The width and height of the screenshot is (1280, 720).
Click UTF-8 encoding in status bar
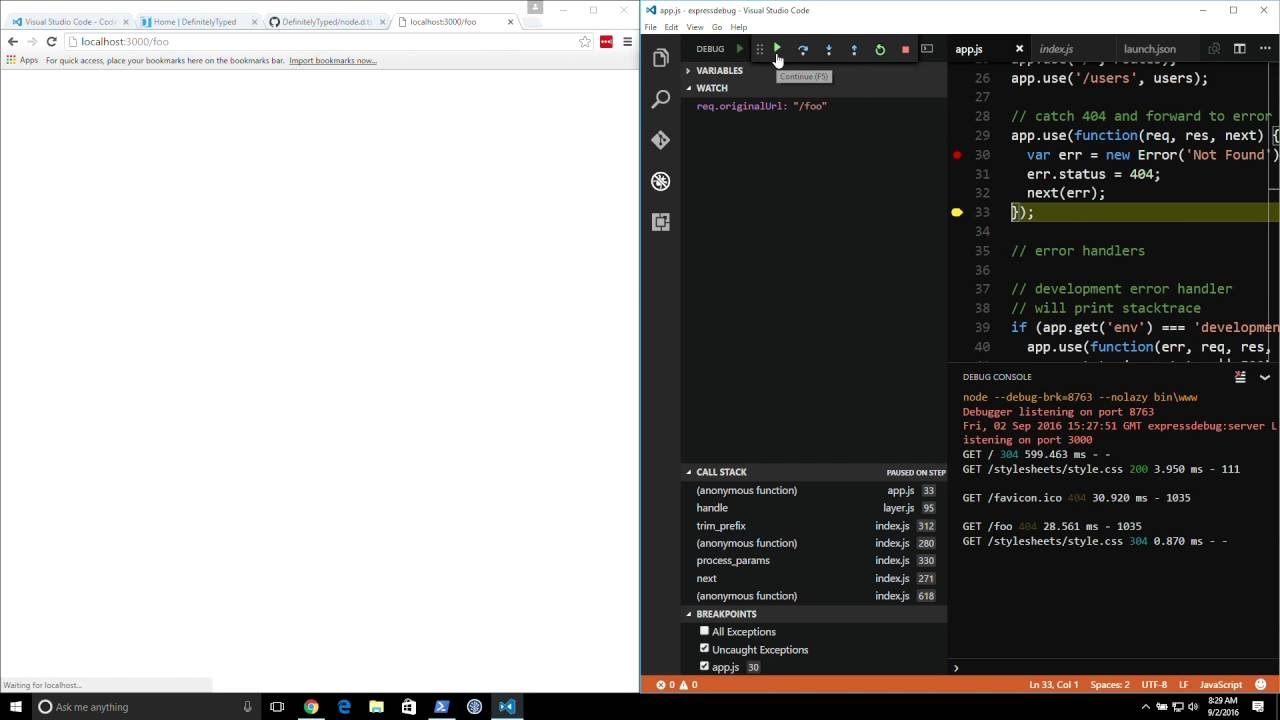tap(1154, 685)
